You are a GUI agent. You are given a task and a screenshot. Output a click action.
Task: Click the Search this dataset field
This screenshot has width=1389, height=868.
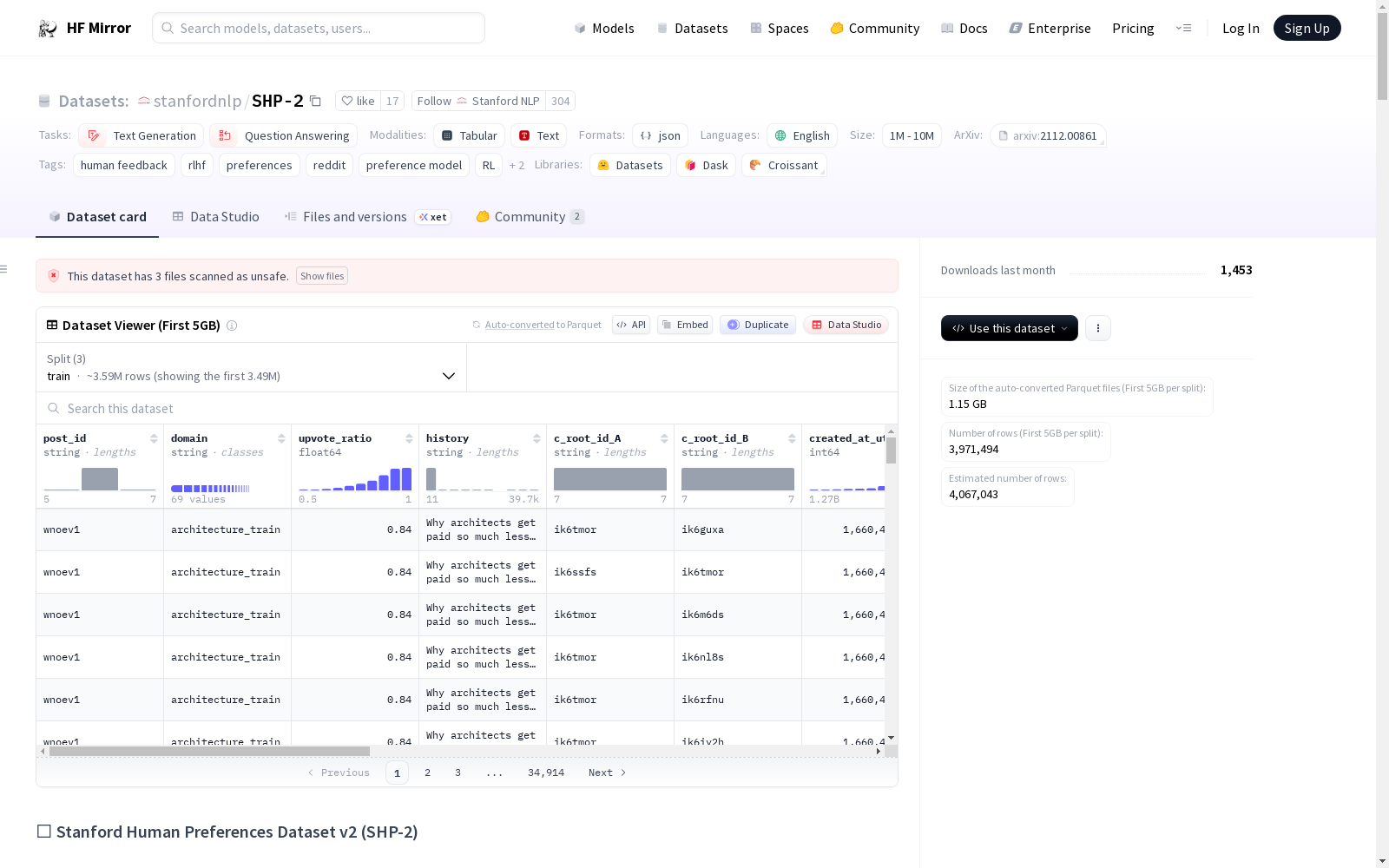[x=467, y=409]
